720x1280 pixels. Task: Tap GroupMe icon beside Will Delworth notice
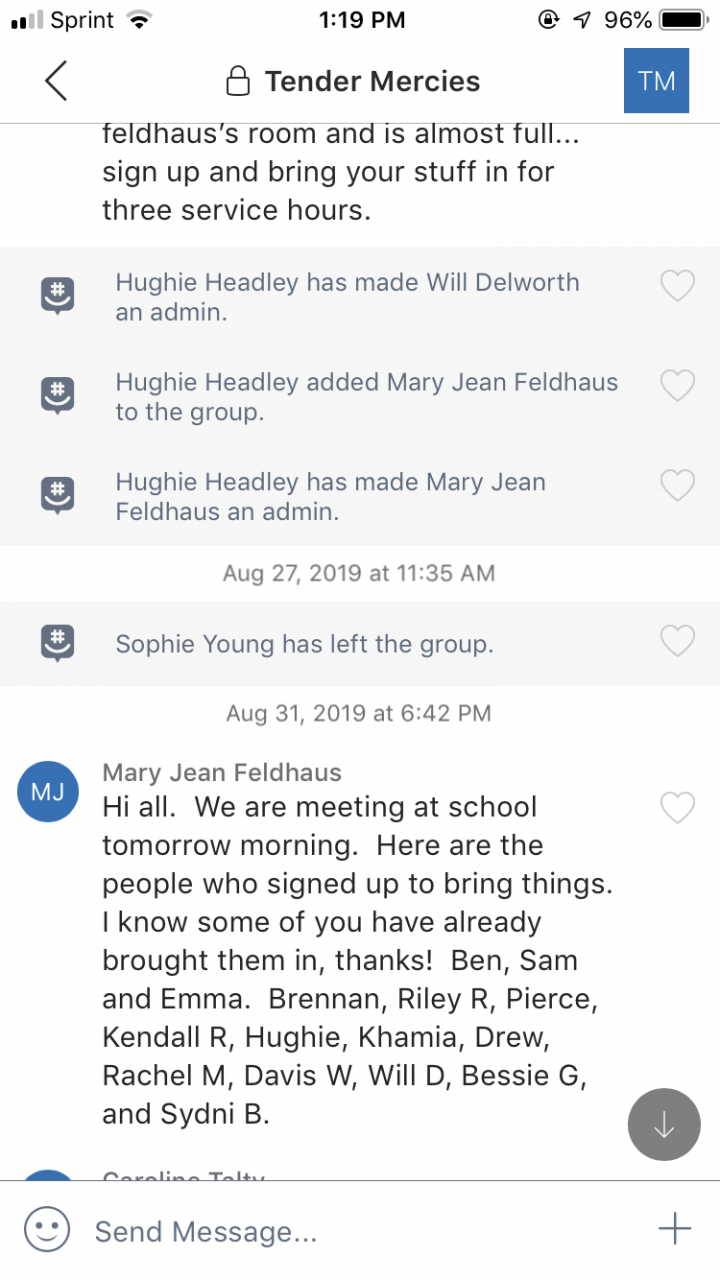(57, 296)
